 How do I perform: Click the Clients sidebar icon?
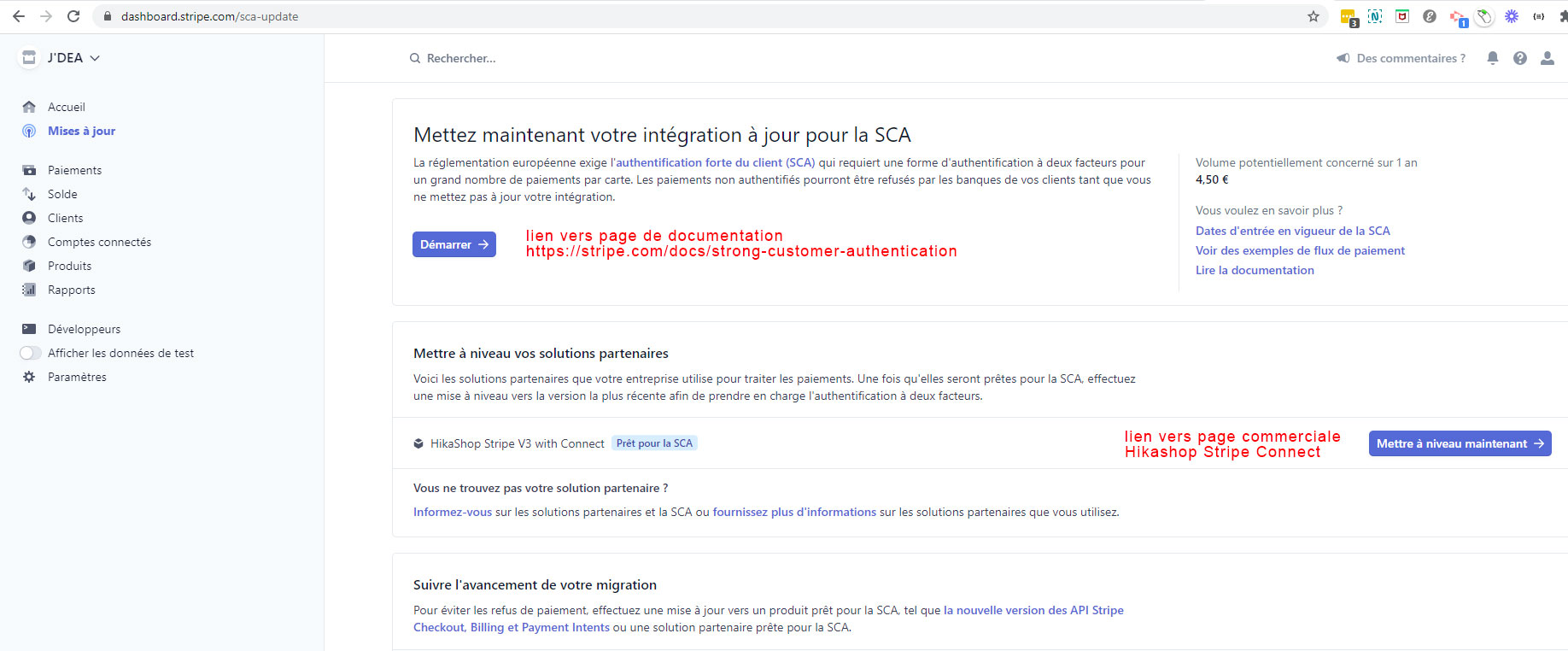29,218
